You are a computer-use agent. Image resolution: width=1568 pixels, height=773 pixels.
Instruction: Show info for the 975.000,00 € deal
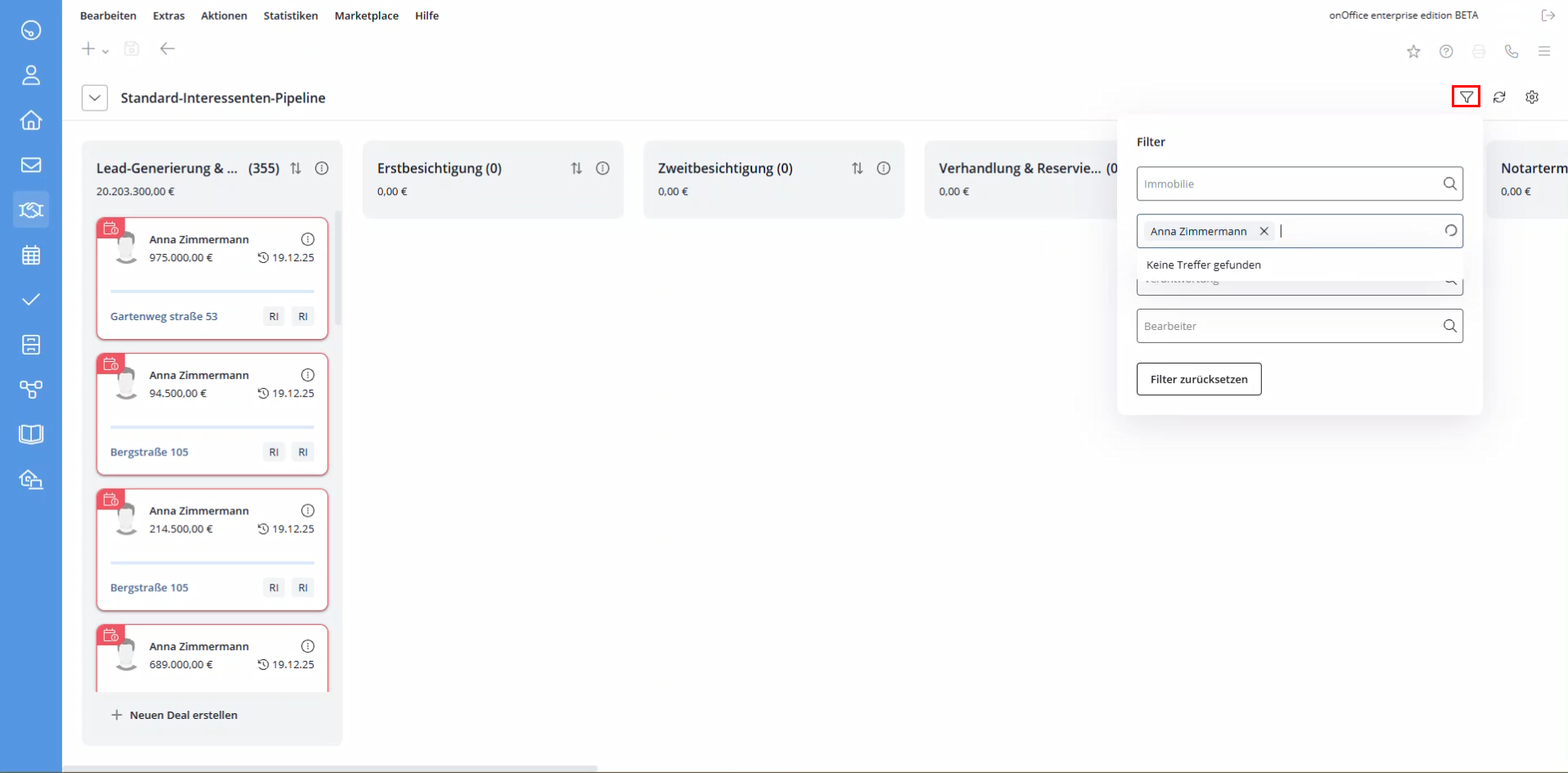(308, 240)
